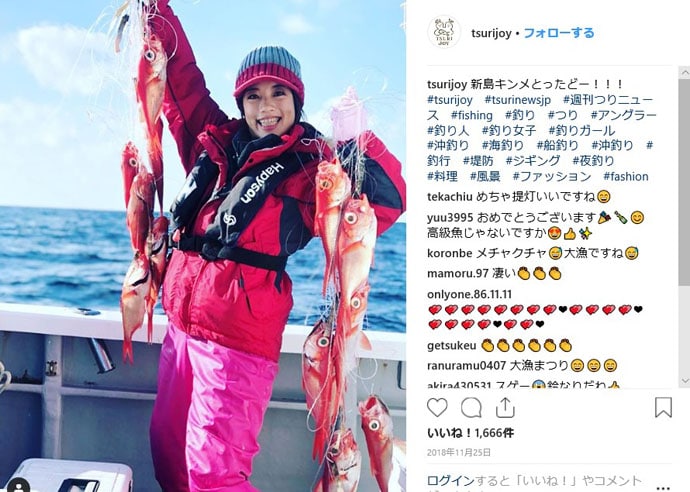This screenshot has width=690, height=492.
Task: Save the post with the bookmark icon
Action: (663, 407)
